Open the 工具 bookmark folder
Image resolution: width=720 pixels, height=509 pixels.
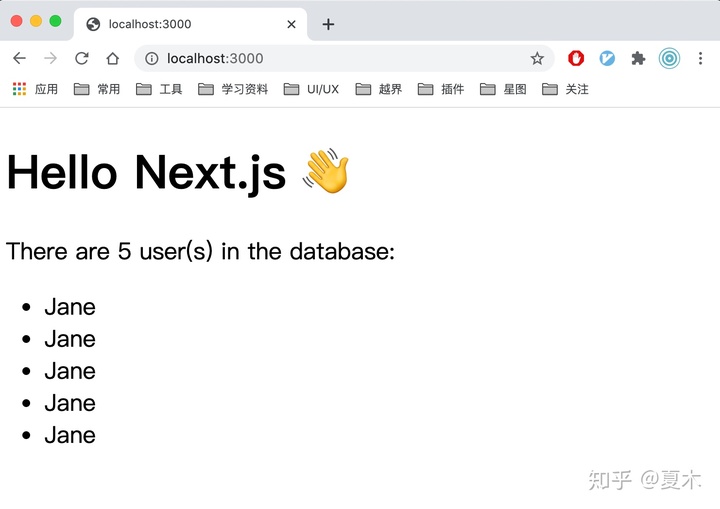[159, 89]
